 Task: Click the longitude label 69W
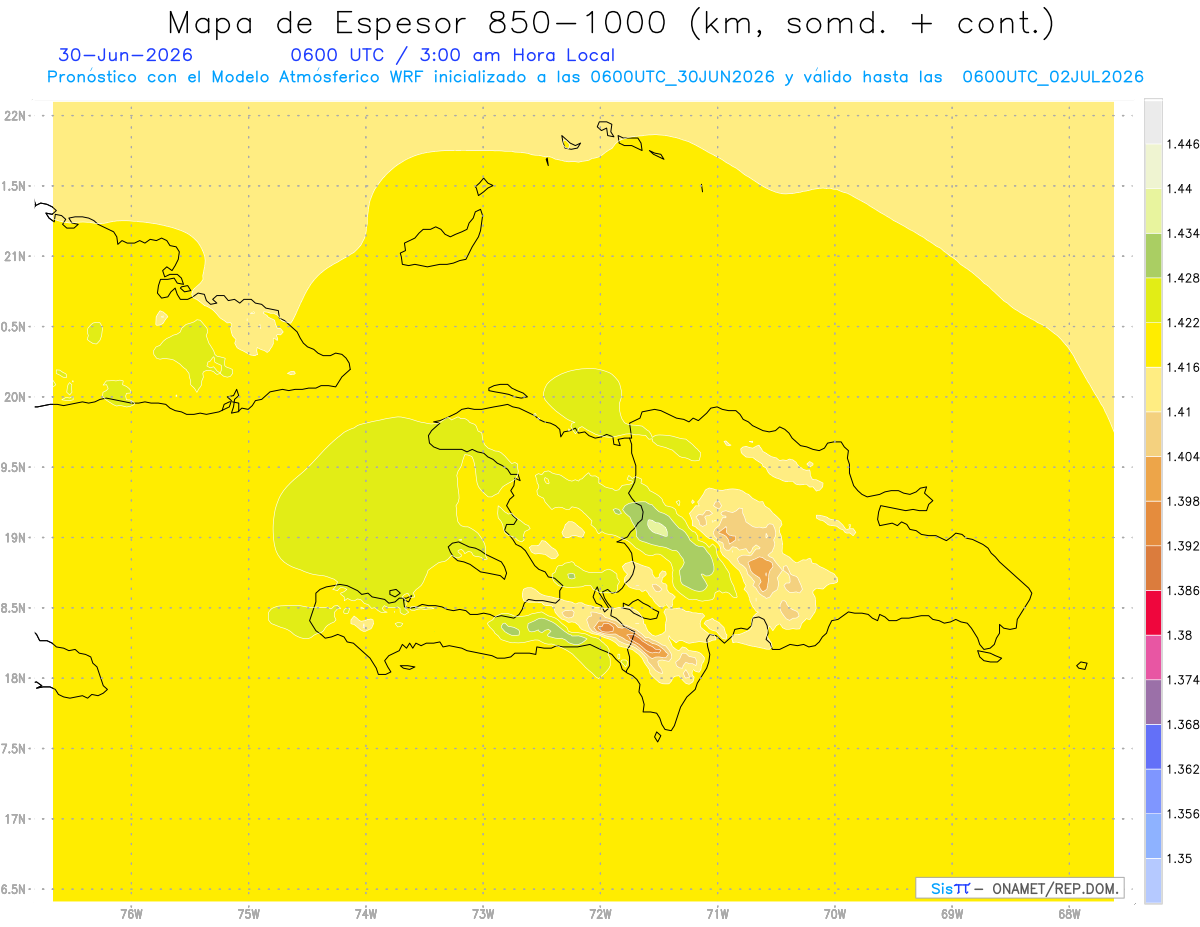pyautogui.click(x=952, y=913)
